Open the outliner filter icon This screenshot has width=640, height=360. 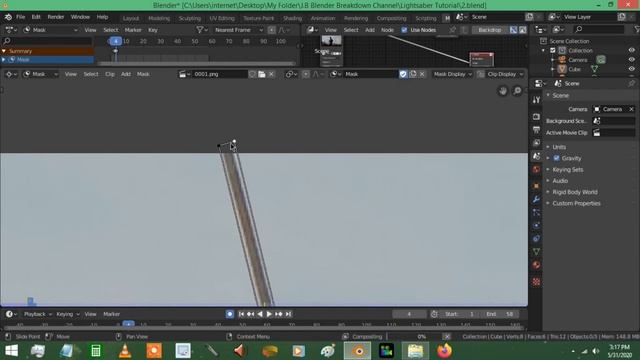pos(637,29)
